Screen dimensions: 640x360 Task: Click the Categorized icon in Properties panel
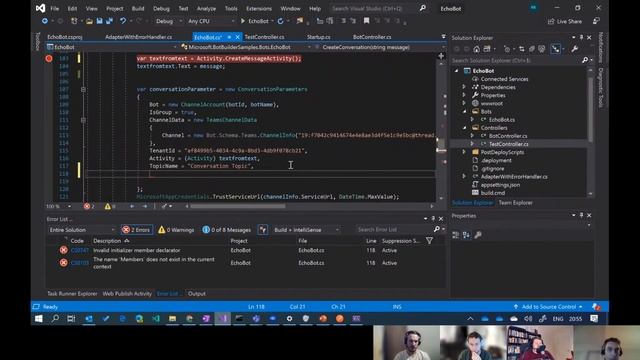(x=456, y=235)
